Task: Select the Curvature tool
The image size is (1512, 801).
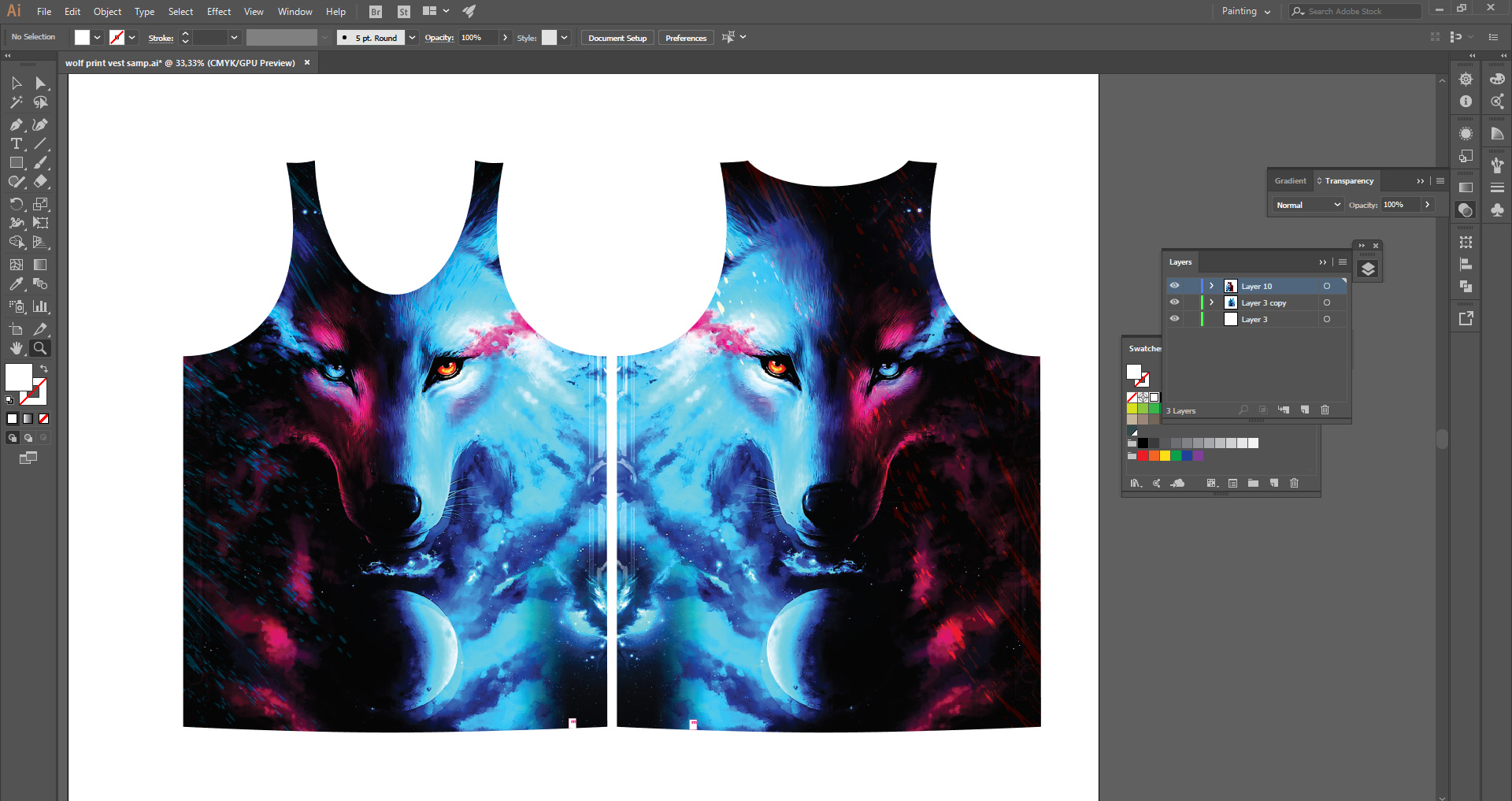Action: 40,124
